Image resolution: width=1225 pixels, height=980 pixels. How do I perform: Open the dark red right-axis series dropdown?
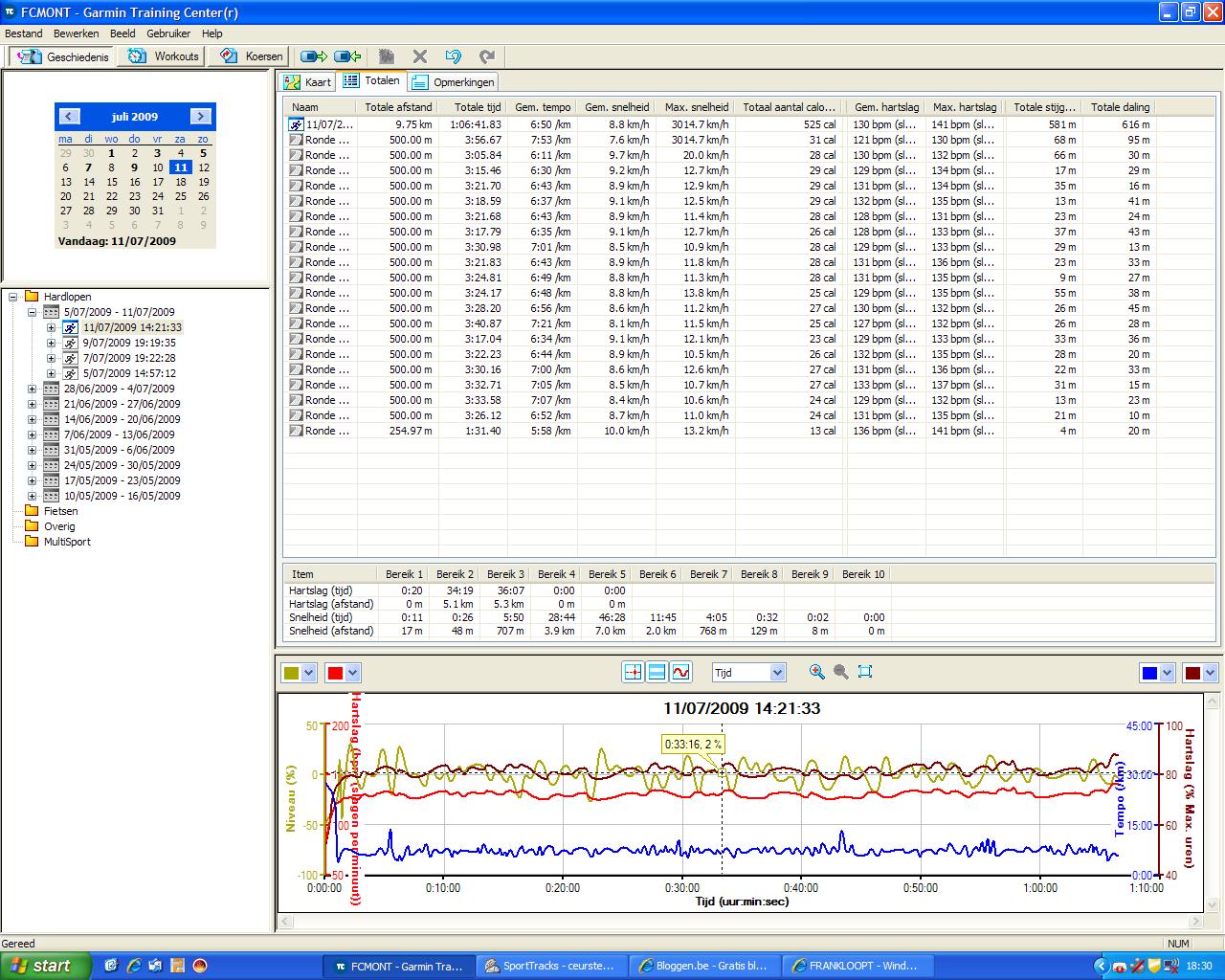point(1211,673)
